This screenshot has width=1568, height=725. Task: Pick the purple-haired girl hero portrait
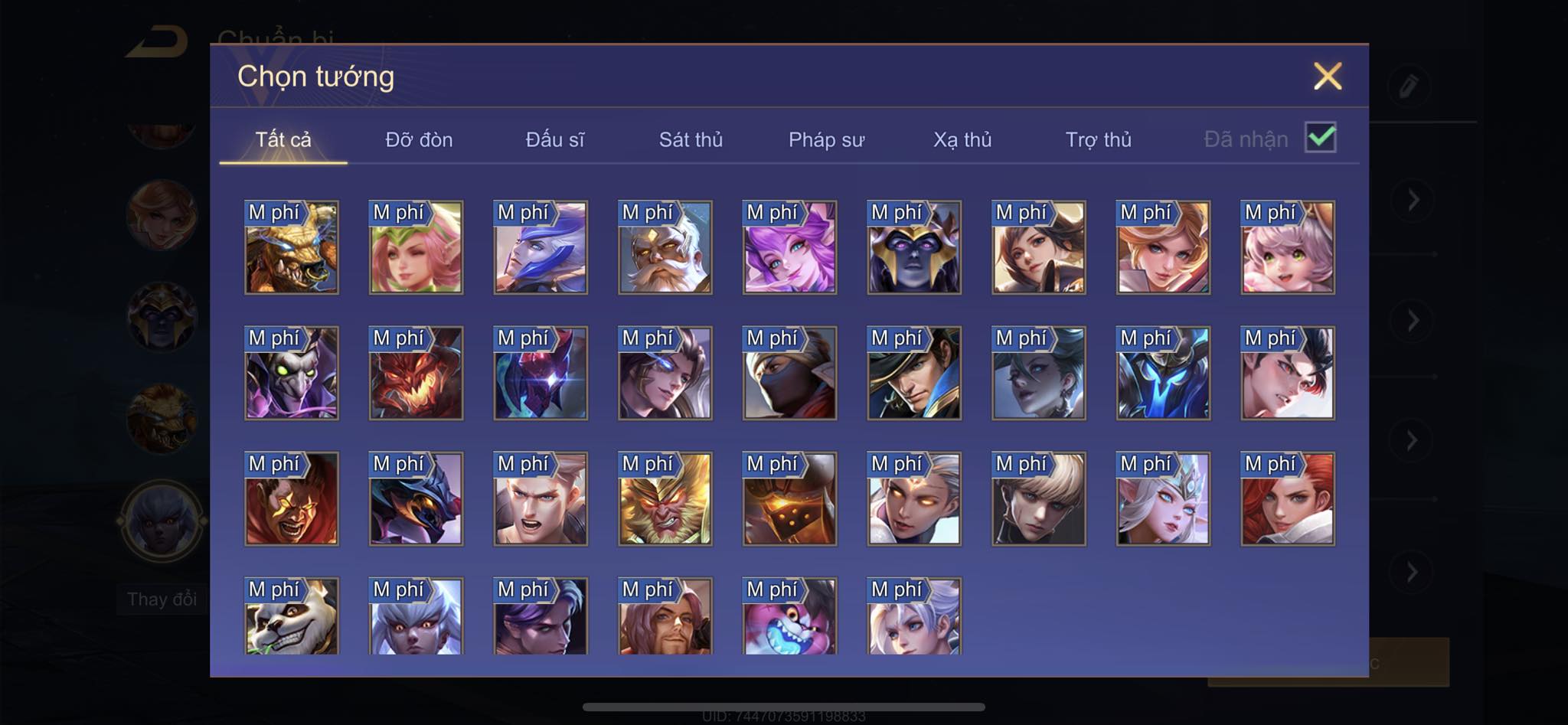(x=789, y=247)
